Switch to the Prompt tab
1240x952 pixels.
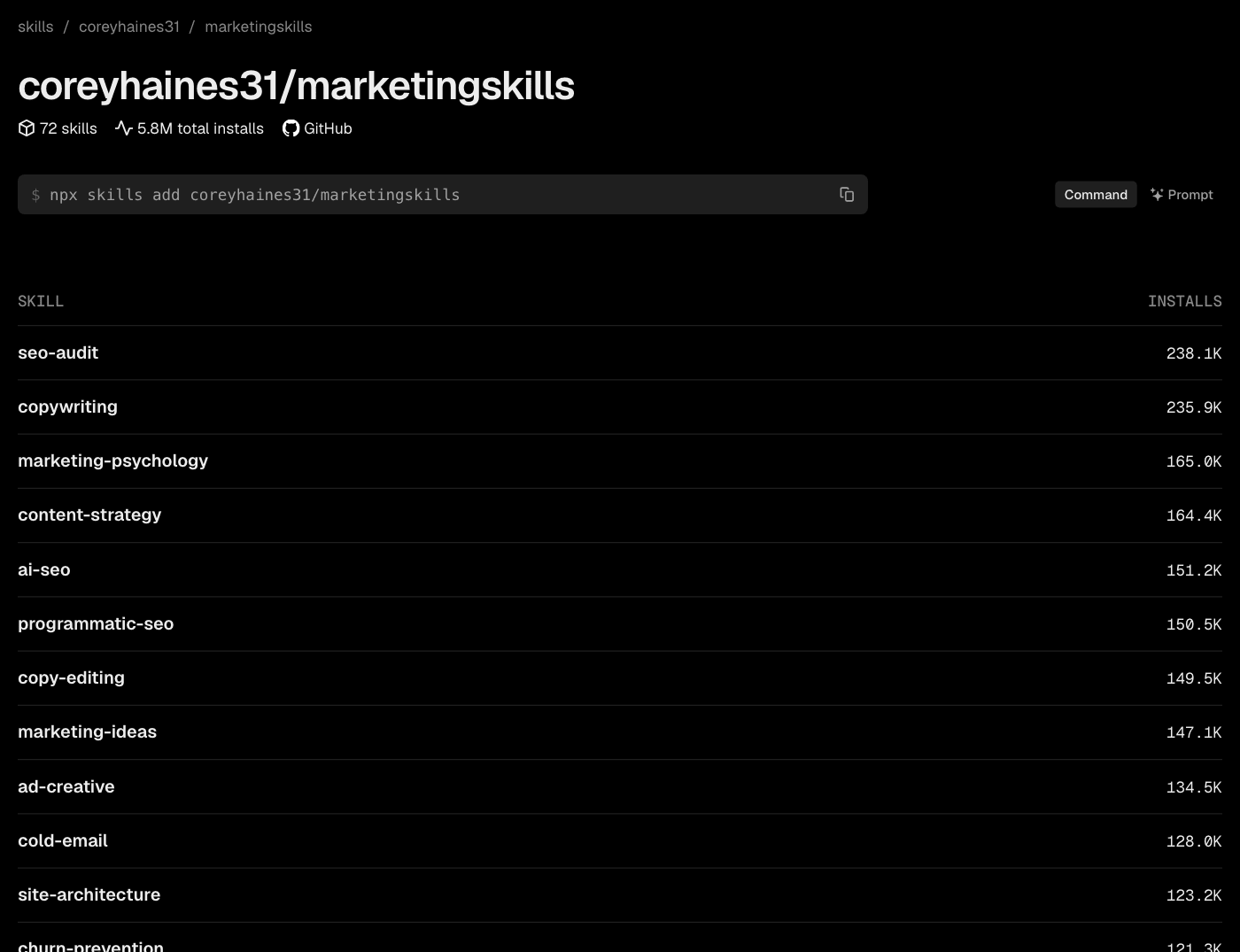click(1182, 195)
